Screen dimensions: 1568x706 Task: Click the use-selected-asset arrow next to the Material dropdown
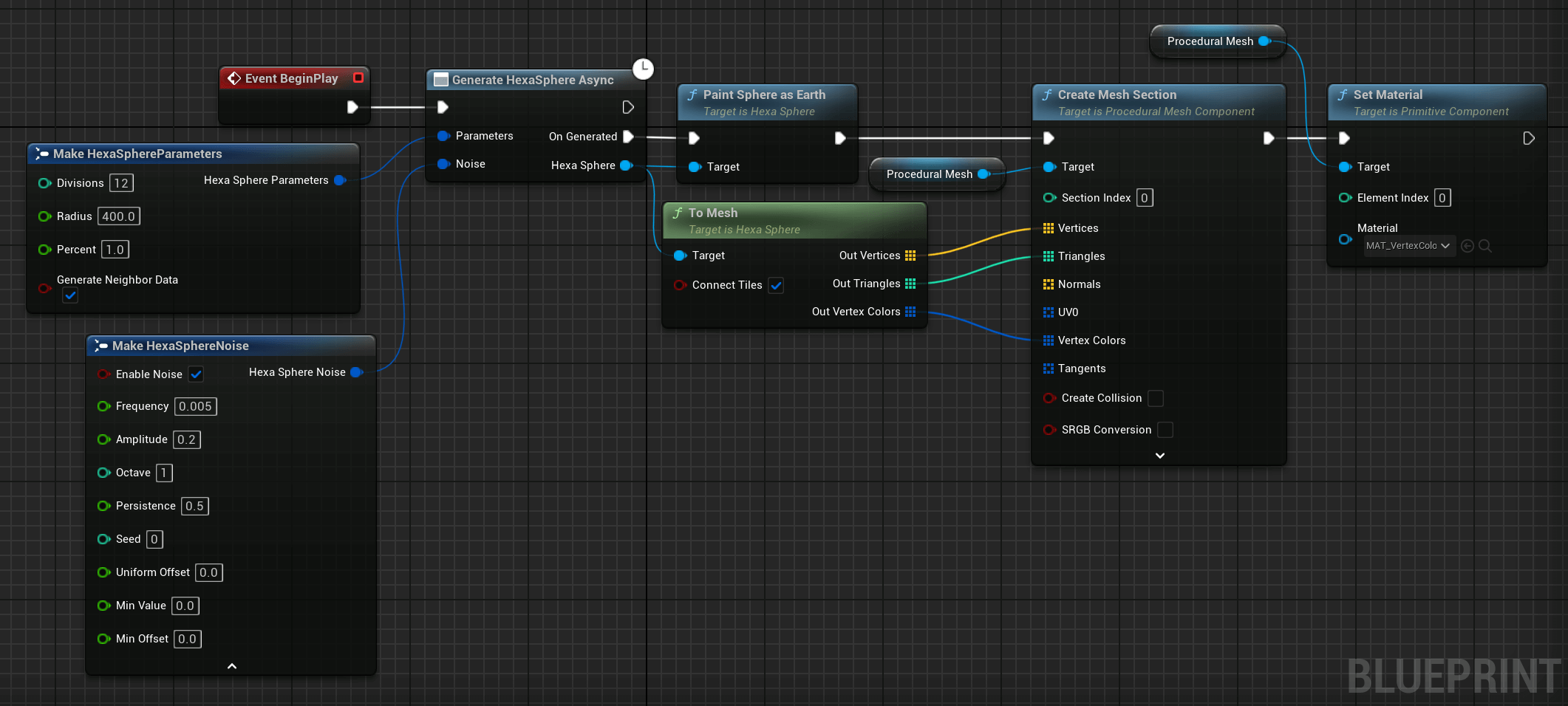1468,246
